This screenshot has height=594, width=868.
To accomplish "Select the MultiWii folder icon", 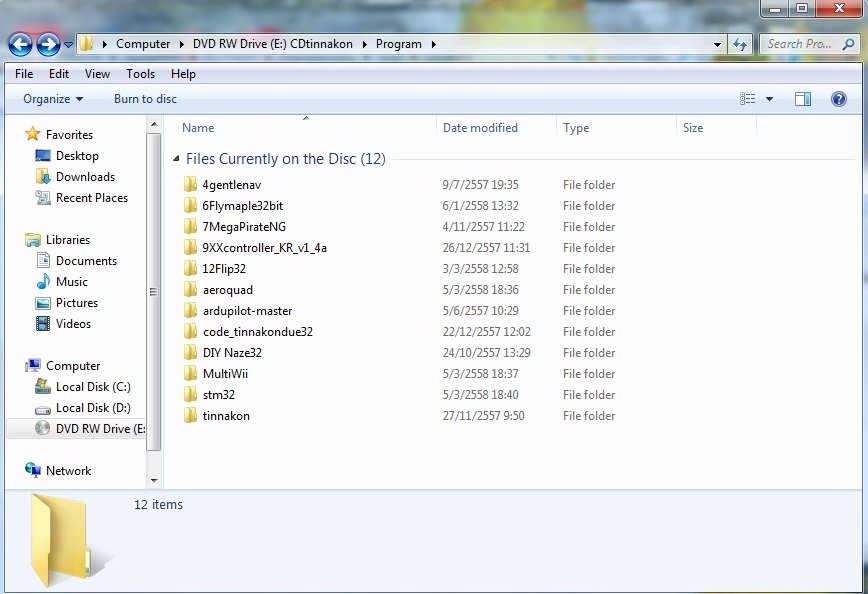I will (x=192, y=374).
